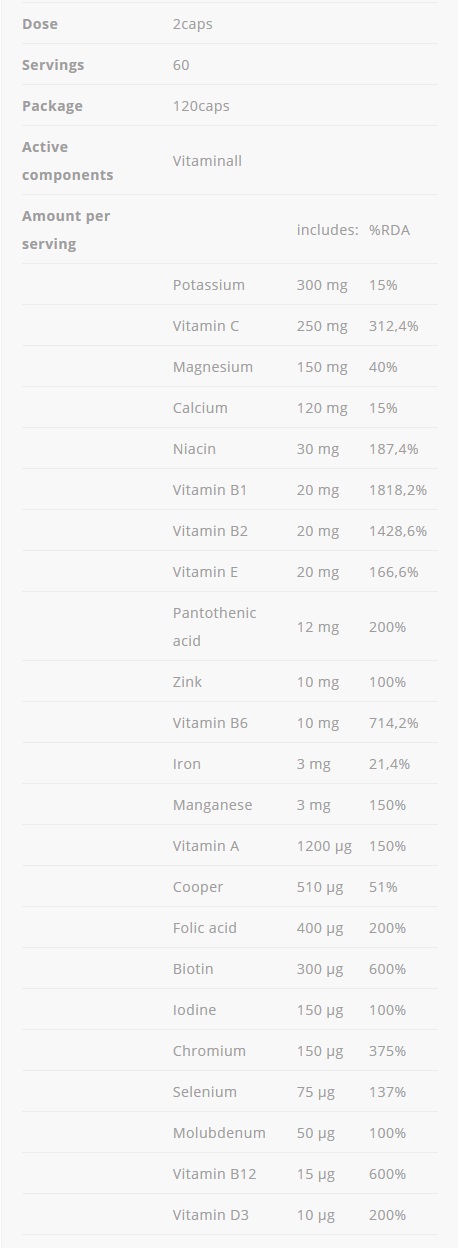This screenshot has height=1248, width=458.
Task: Select the Niacin row label
Action: (194, 449)
